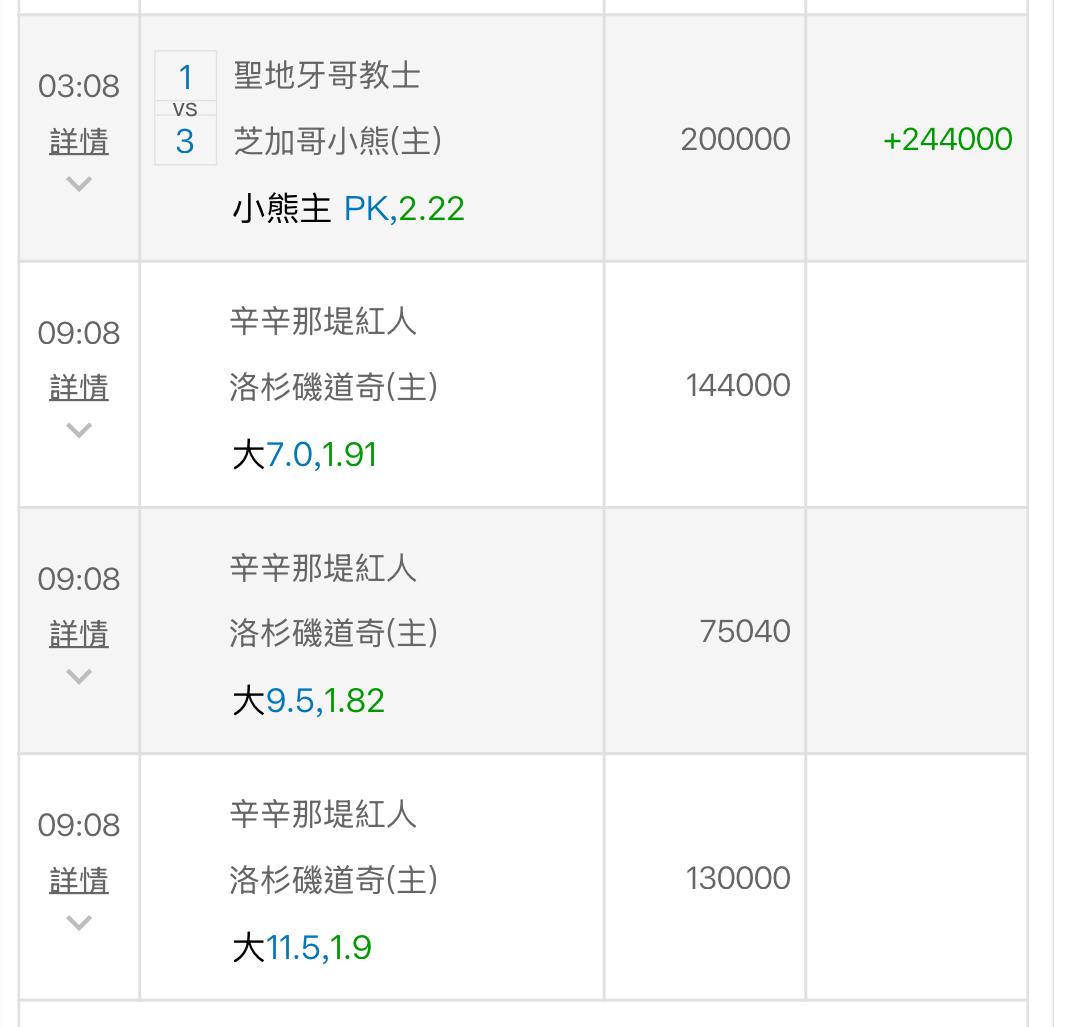Open 詳情 link for the 03:08 game
The width and height of the screenshot is (1067, 1027).
click(79, 142)
